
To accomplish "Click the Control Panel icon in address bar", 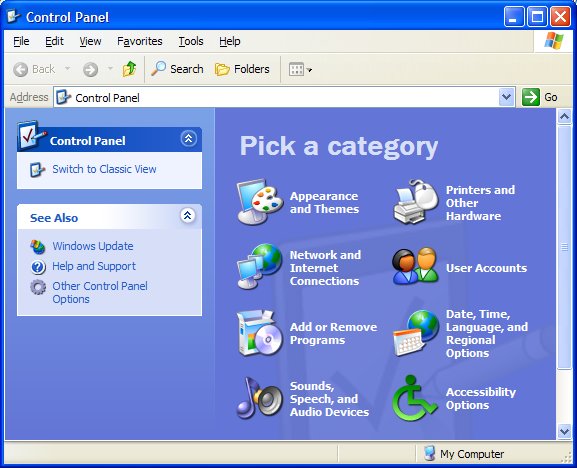I will point(63,97).
